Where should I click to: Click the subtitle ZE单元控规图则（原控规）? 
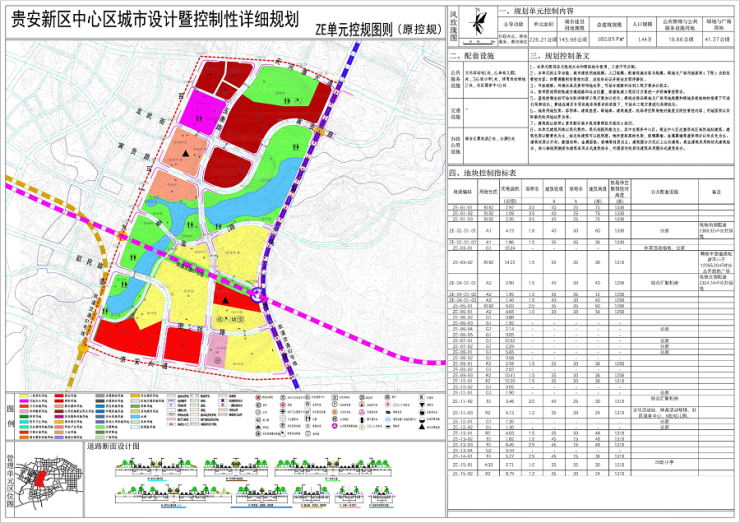tap(378, 30)
